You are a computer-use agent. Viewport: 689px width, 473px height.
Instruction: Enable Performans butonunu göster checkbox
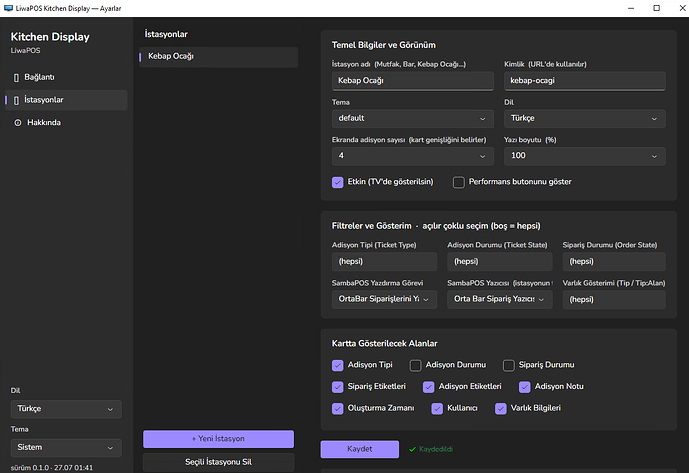pos(459,182)
